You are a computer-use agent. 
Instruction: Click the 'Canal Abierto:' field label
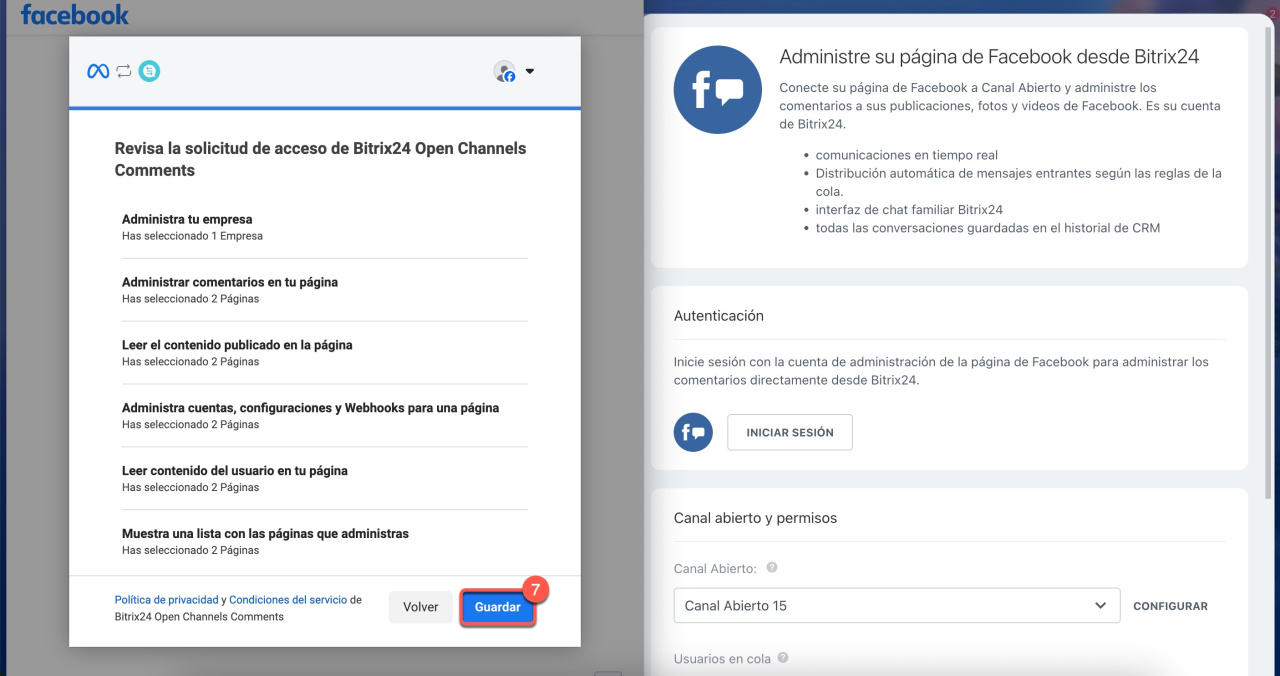tap(715, 568)
